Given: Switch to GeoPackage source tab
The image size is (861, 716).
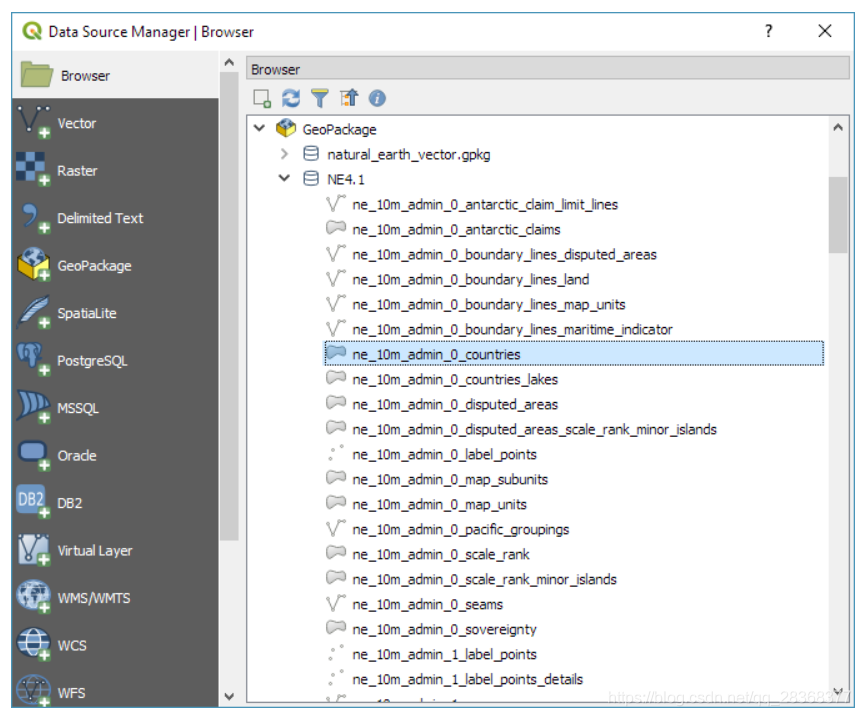Looking at the screenshot, I should [115, 266].
